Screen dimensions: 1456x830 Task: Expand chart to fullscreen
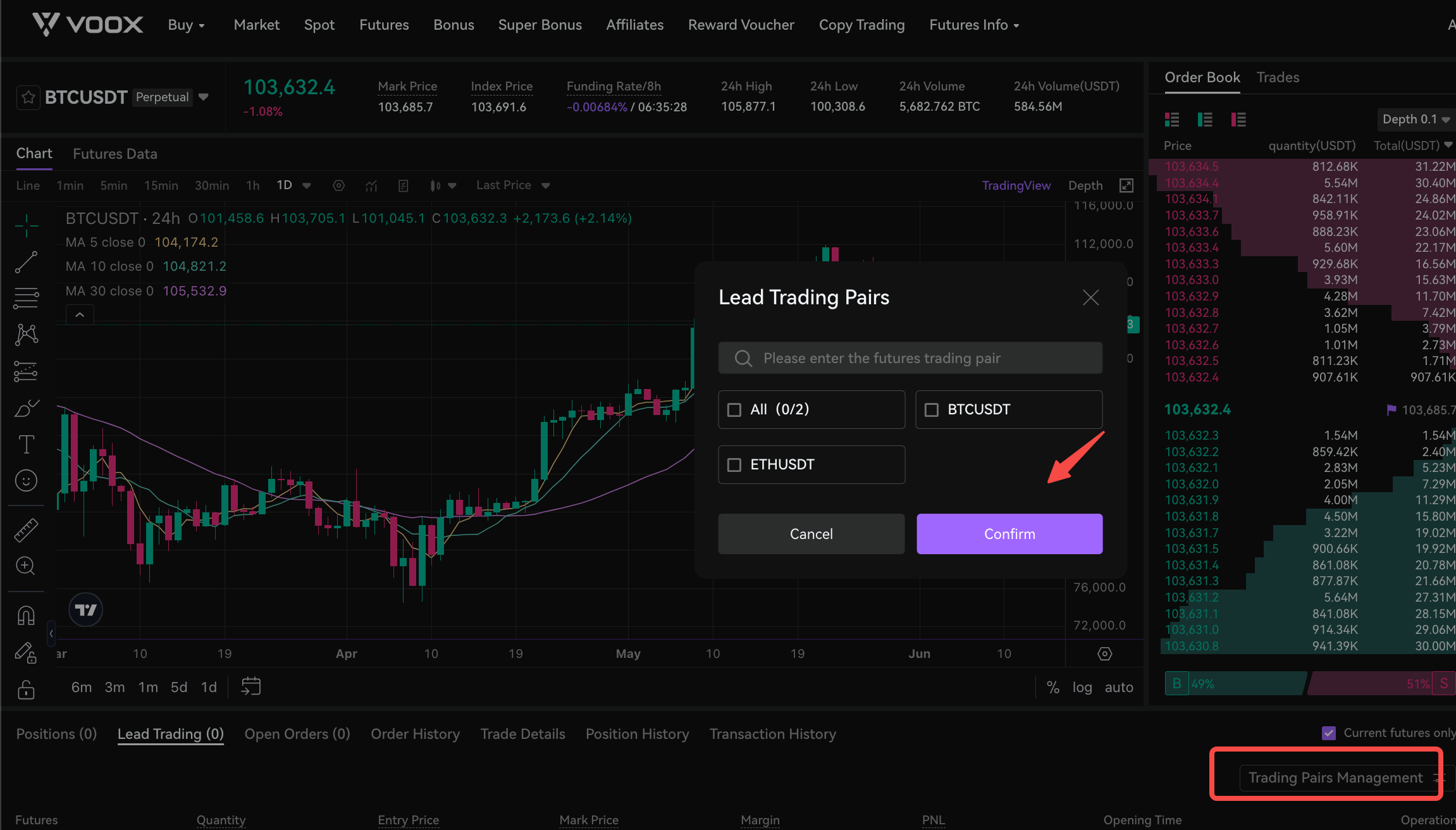coord(1126,185)
